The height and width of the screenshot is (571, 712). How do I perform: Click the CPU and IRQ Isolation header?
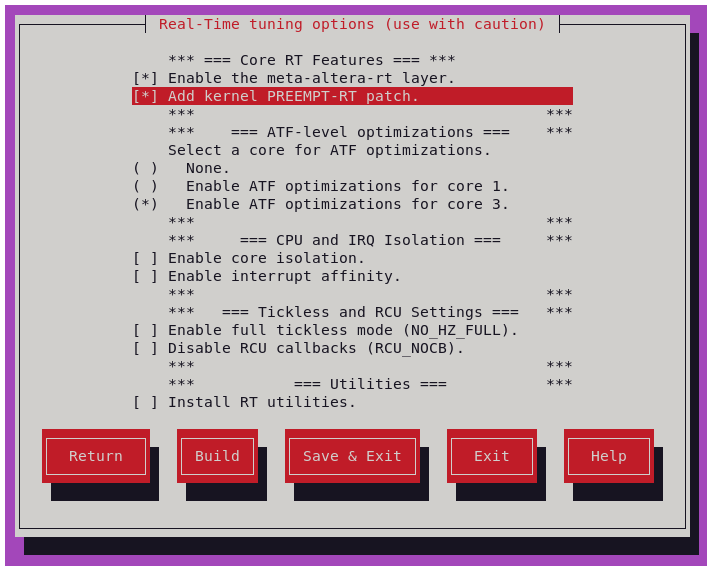point(370,240)
